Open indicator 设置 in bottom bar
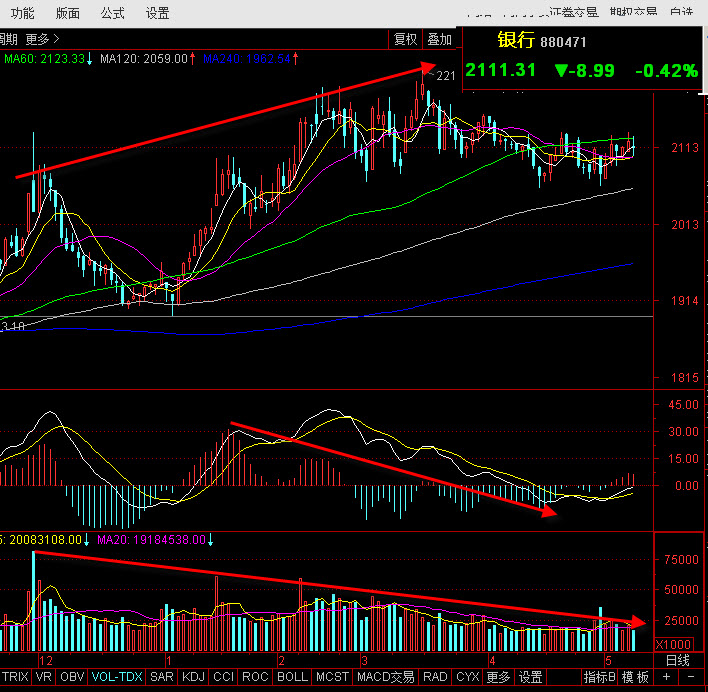This screenshot has width=708, height=692. click(530, 677)
